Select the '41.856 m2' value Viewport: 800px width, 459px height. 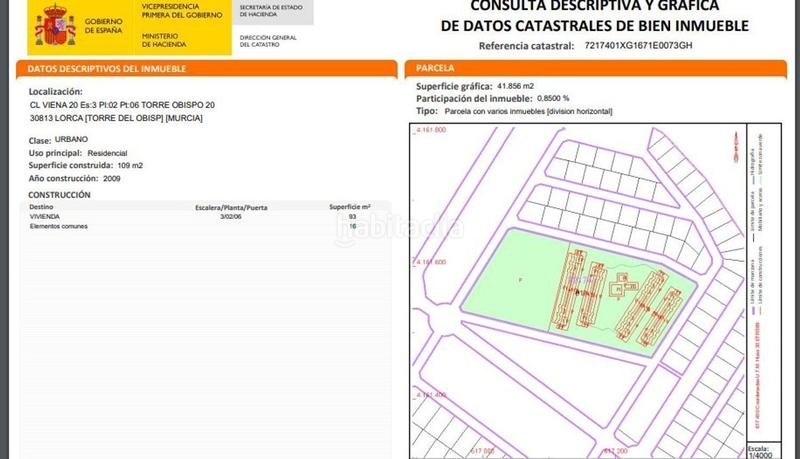[x=515, y=86]
